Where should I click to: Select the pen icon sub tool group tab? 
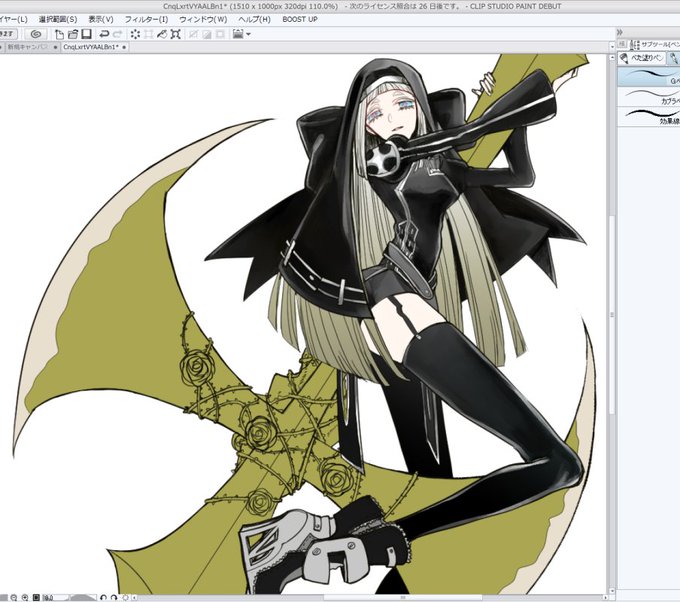coord(673,58)
